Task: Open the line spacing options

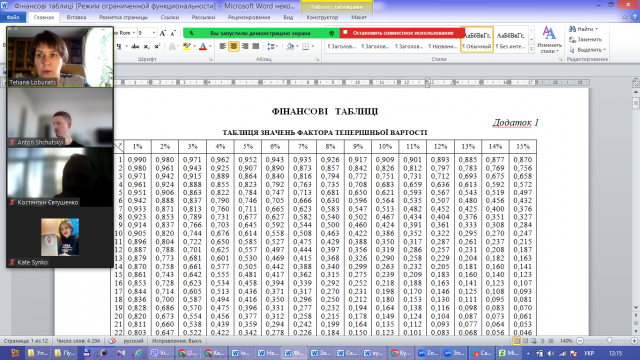Action: coord(272,47)
